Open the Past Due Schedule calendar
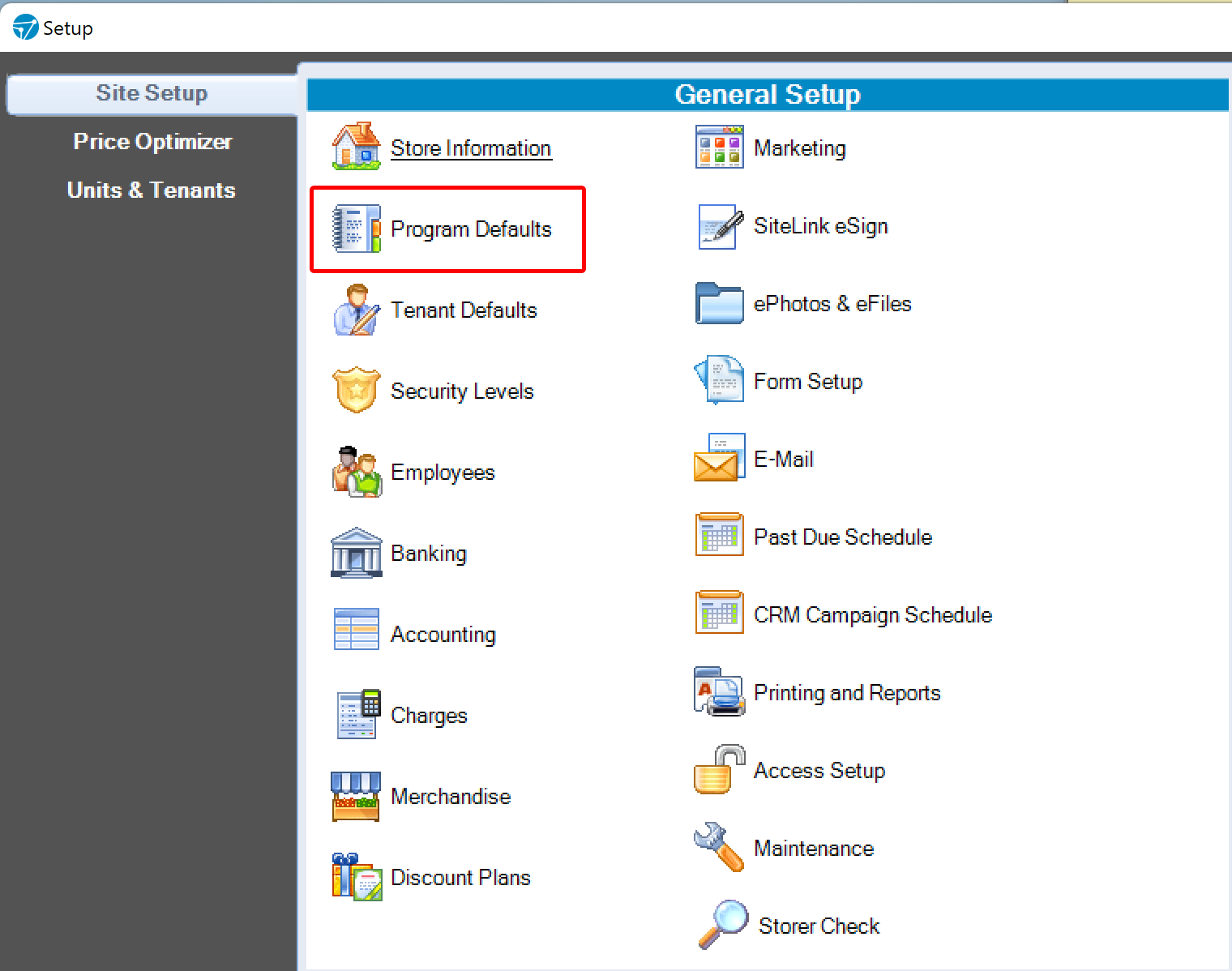This screenshot has height=971, width=1232. pyautogui.click(x=842, y=536)
